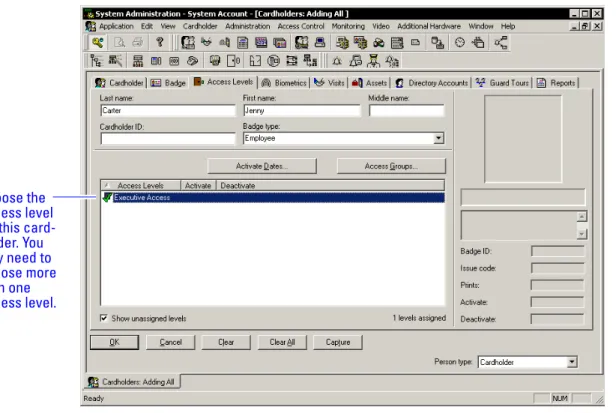Select the Cardholders: Adding All window tab
The width and height of the screenshot is (616, 413).
click(x=132, y=382)
